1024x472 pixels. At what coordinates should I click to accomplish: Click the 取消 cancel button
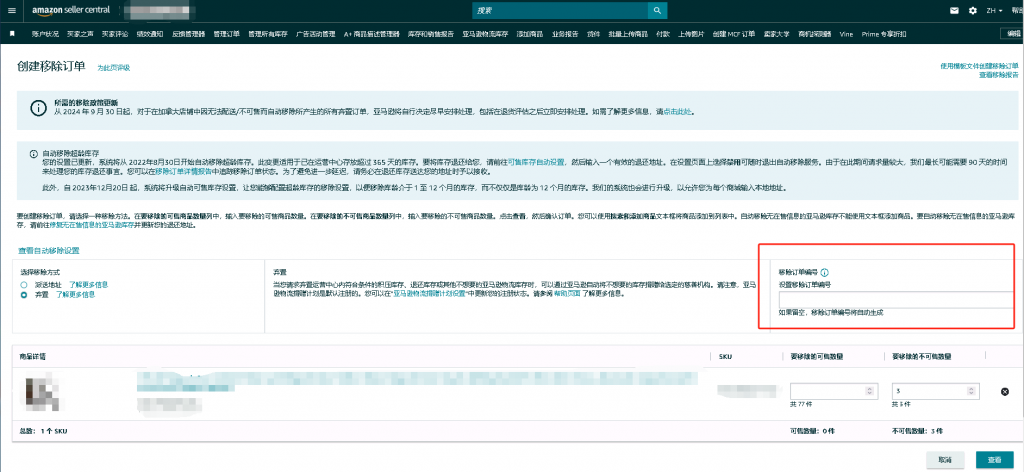click(945, 460)
